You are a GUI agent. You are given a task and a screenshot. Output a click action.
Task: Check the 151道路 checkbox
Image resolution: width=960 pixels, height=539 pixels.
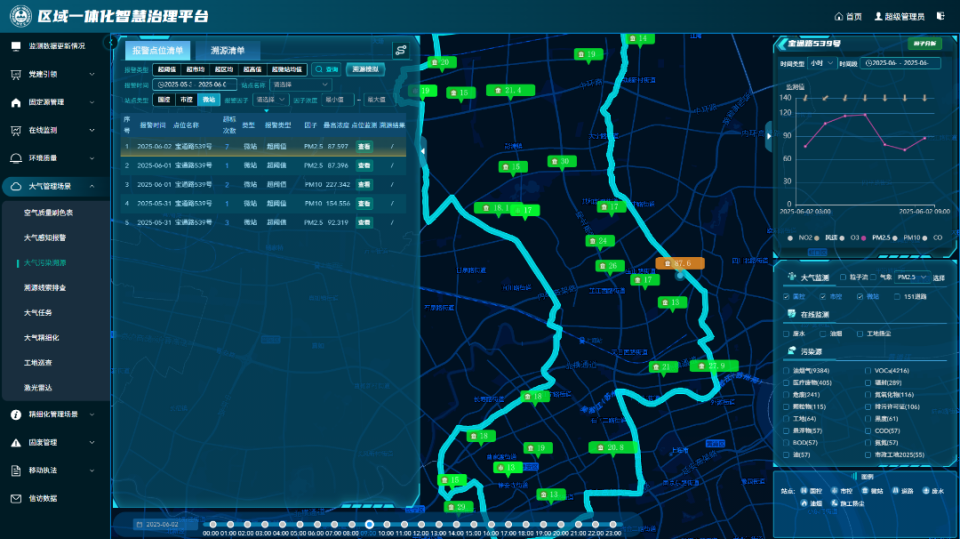(897, 296)
